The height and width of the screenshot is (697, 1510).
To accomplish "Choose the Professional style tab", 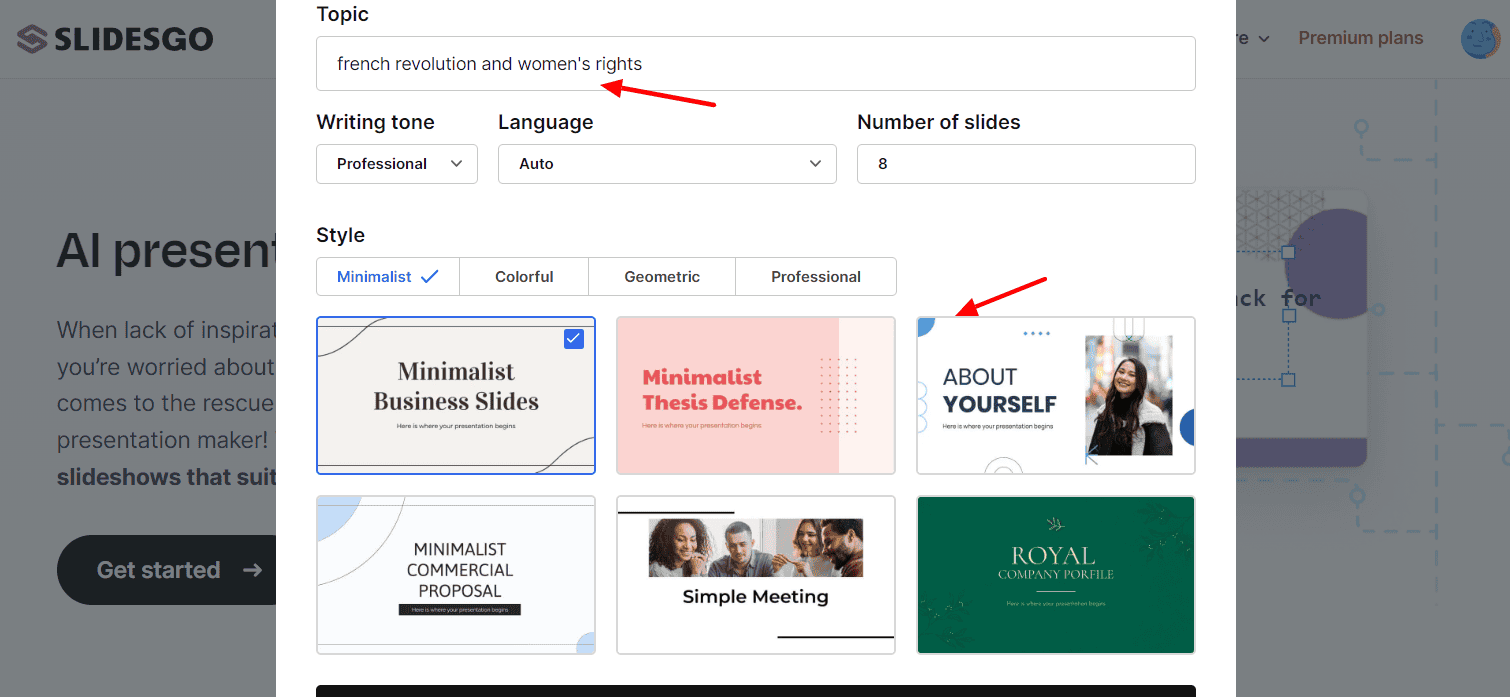I will pyautogui.click(x=815, y=277).
